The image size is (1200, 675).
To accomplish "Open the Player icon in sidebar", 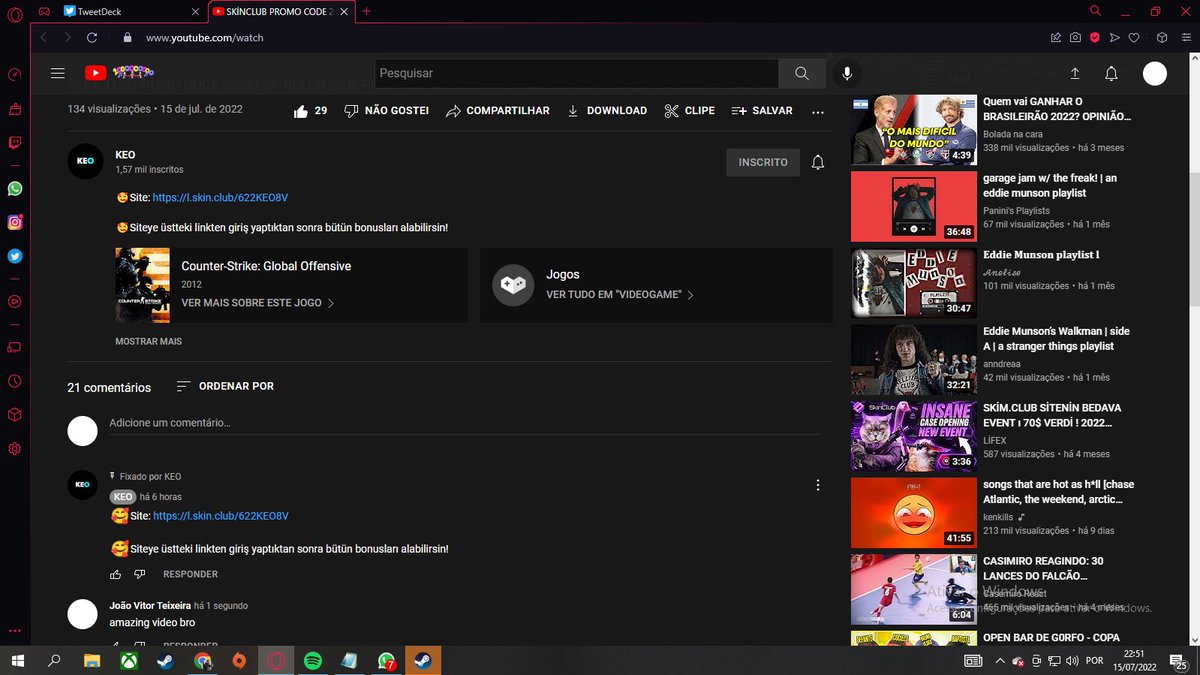I will pyautogui.click(x=14, y=301).
